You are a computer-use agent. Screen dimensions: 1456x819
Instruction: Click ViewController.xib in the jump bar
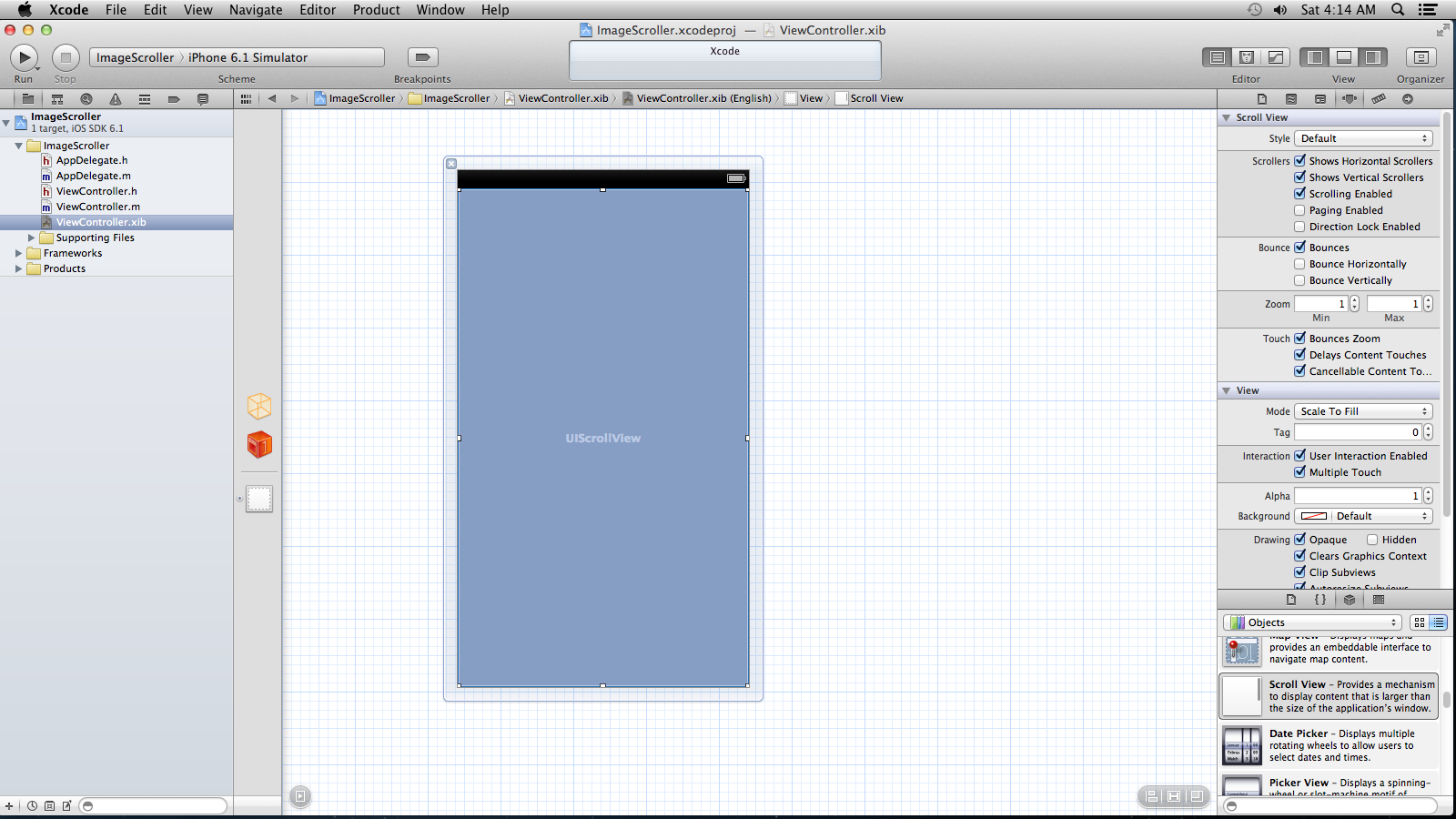556,98
